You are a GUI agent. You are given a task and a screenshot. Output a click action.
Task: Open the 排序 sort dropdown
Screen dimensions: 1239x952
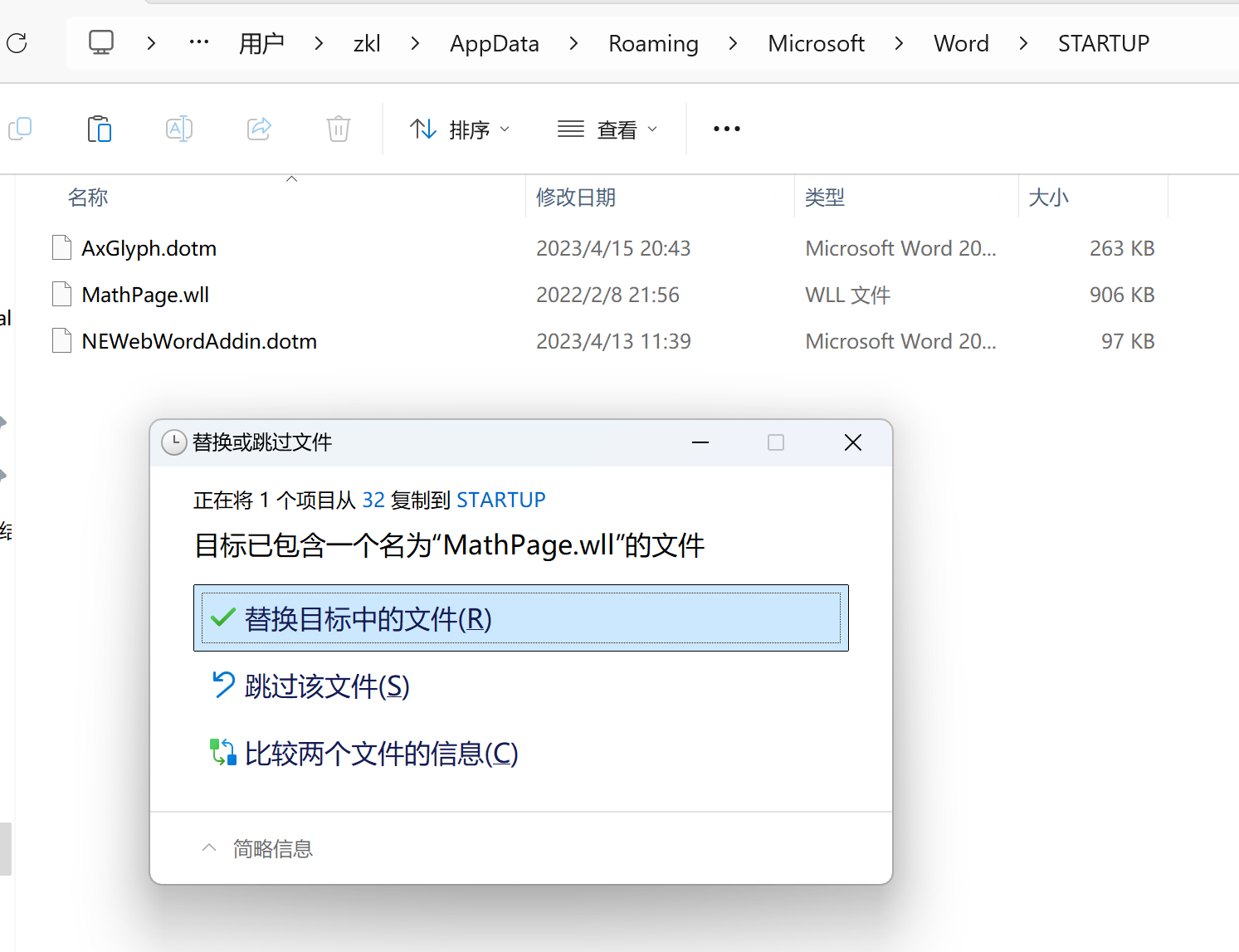click(460, 129)
